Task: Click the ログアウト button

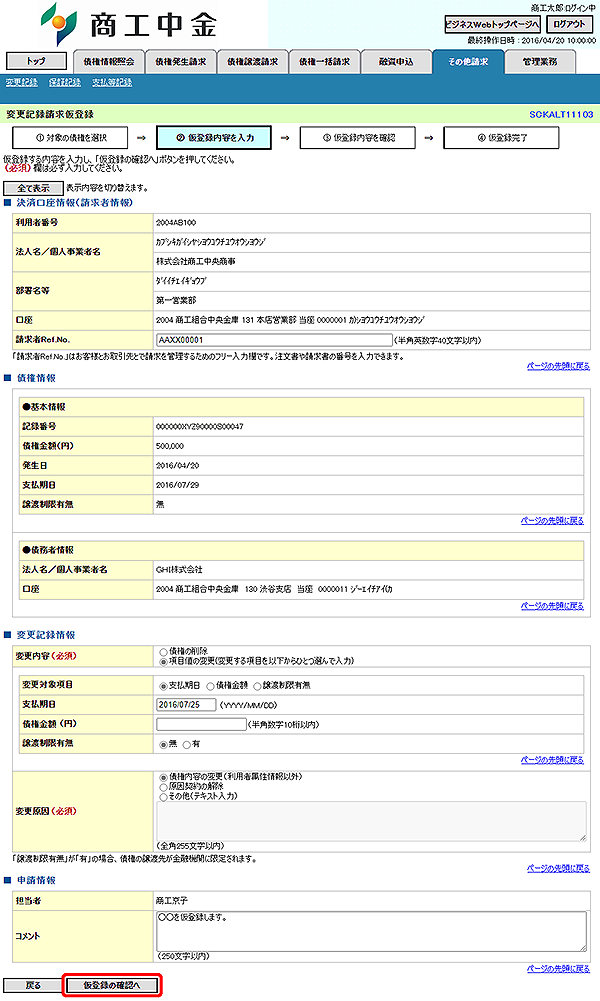Action: point(569,24)
